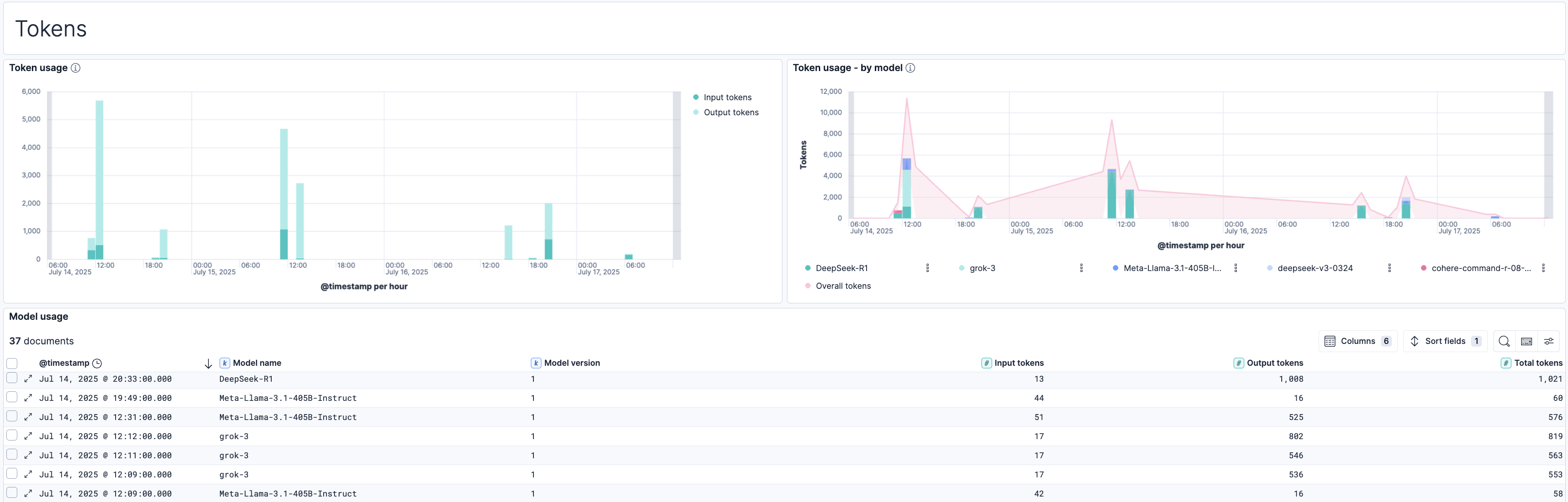Open the Sort fields button
This screenshot has height=502, width=1568.
[x=1445, y=341]
